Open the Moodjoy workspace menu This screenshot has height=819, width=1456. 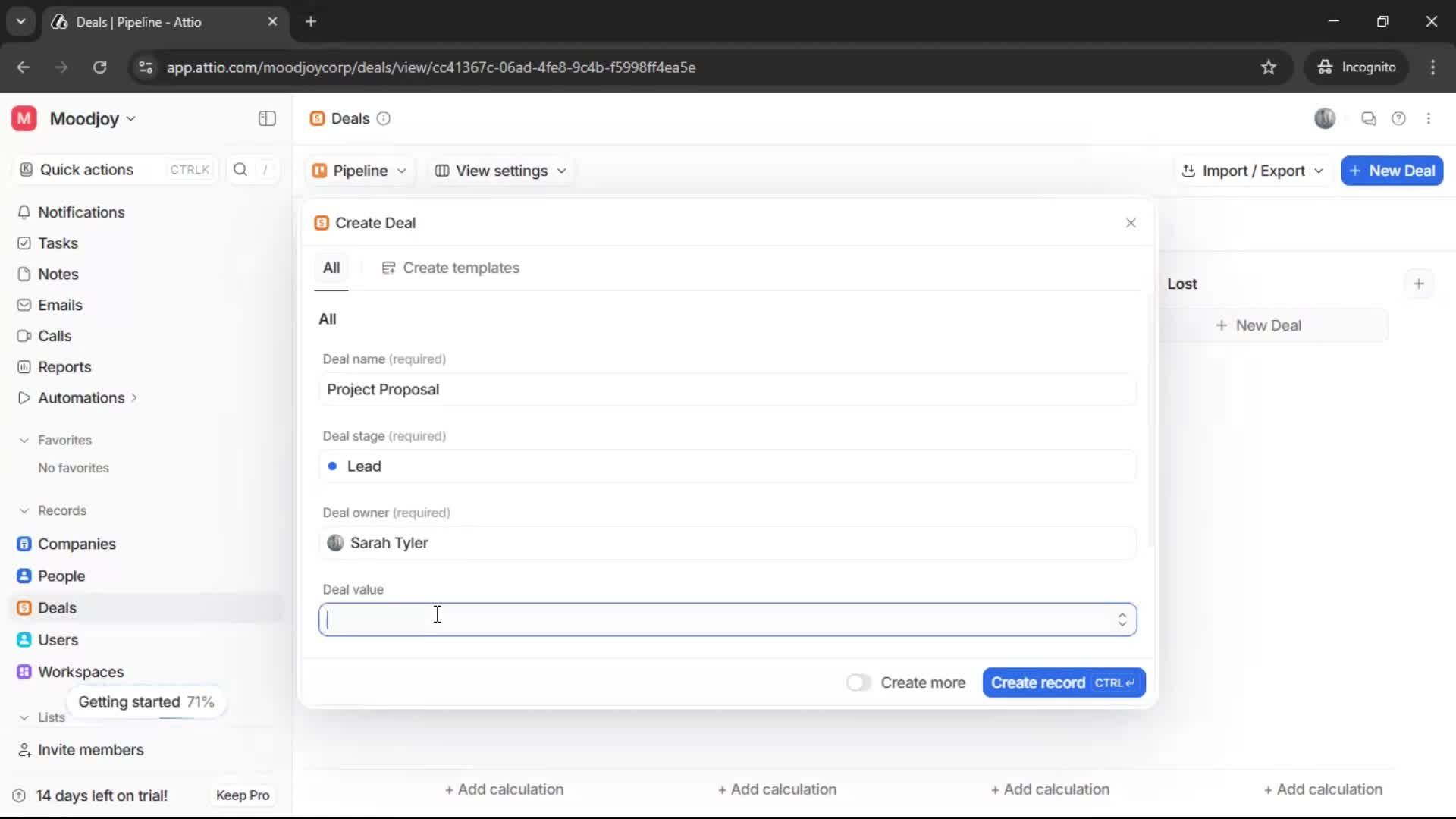click(86, 118)
